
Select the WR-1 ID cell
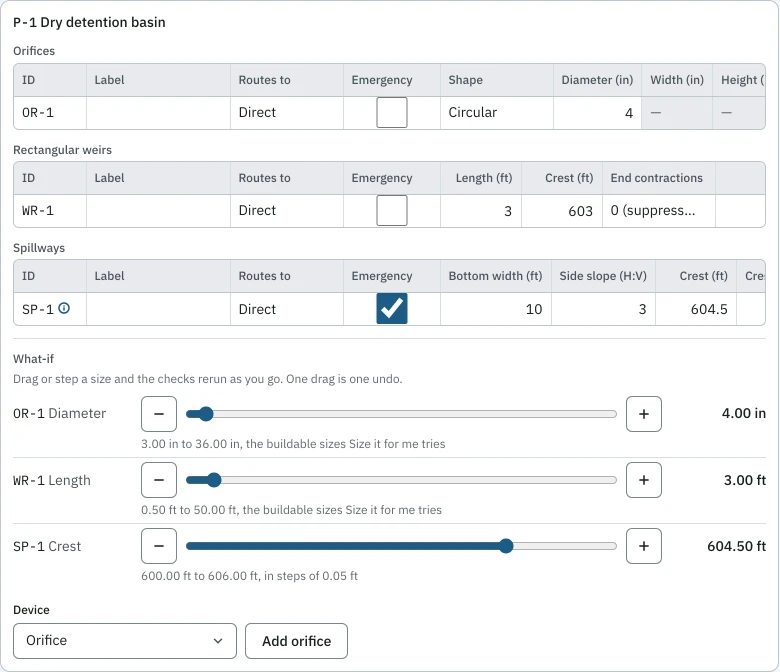(50, 211)
